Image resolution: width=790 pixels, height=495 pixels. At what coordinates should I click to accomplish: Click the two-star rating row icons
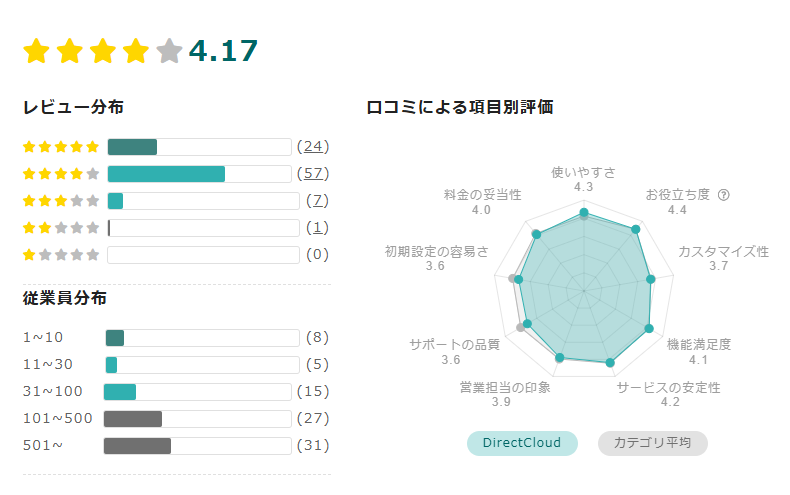61,228
